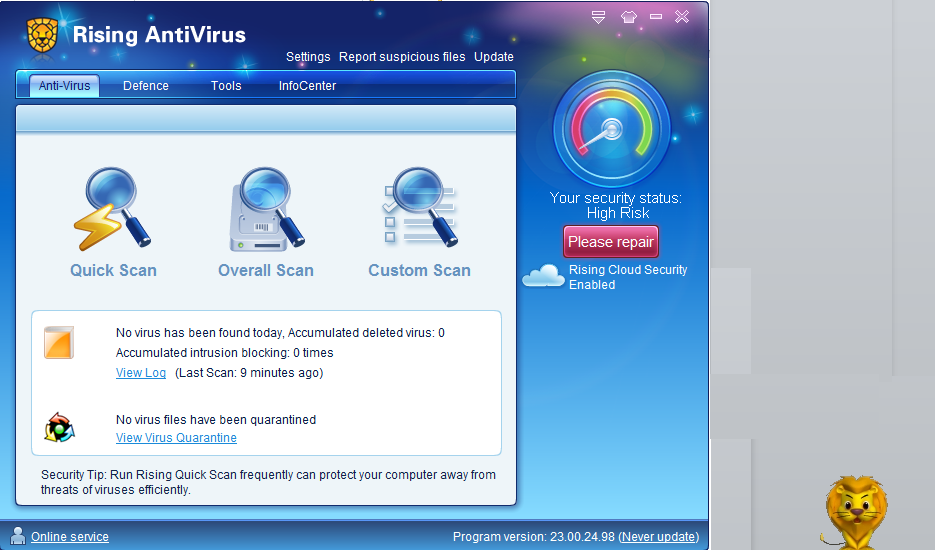Open the View Virus Quarantine link

click(176, 438)
